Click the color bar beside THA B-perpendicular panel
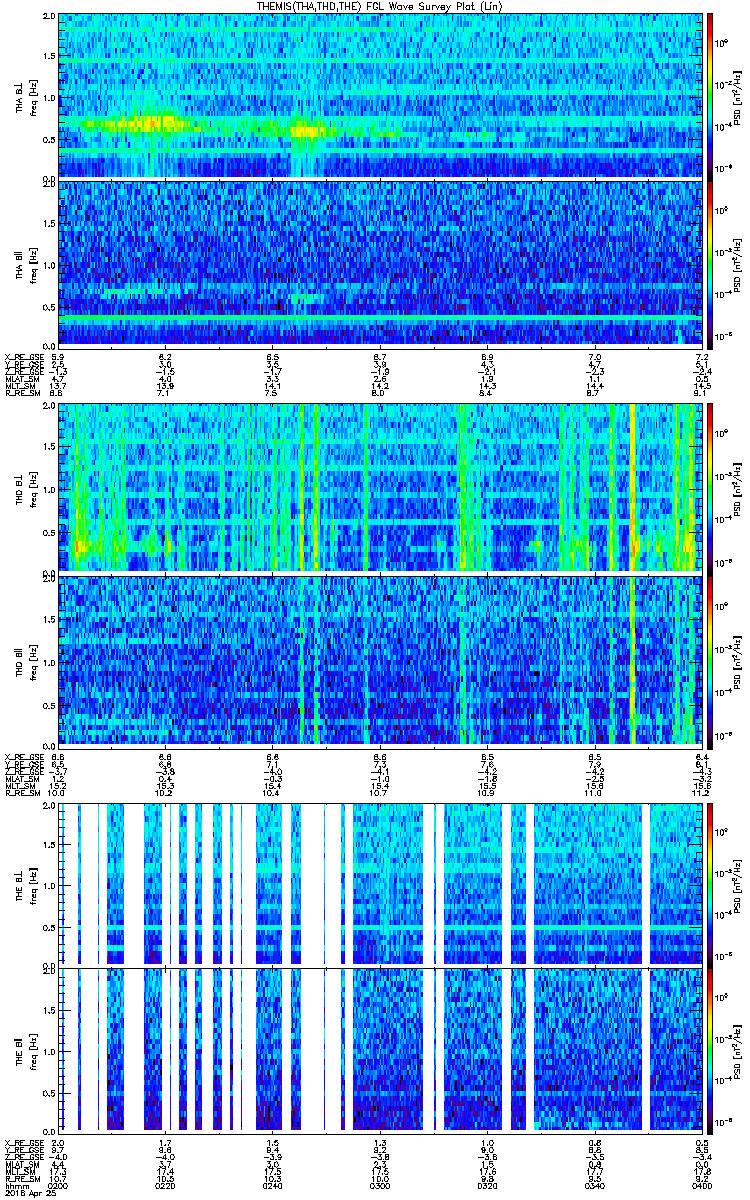Image resolution: width=750 pixels, height=1200 pixels. coord(710,95)
